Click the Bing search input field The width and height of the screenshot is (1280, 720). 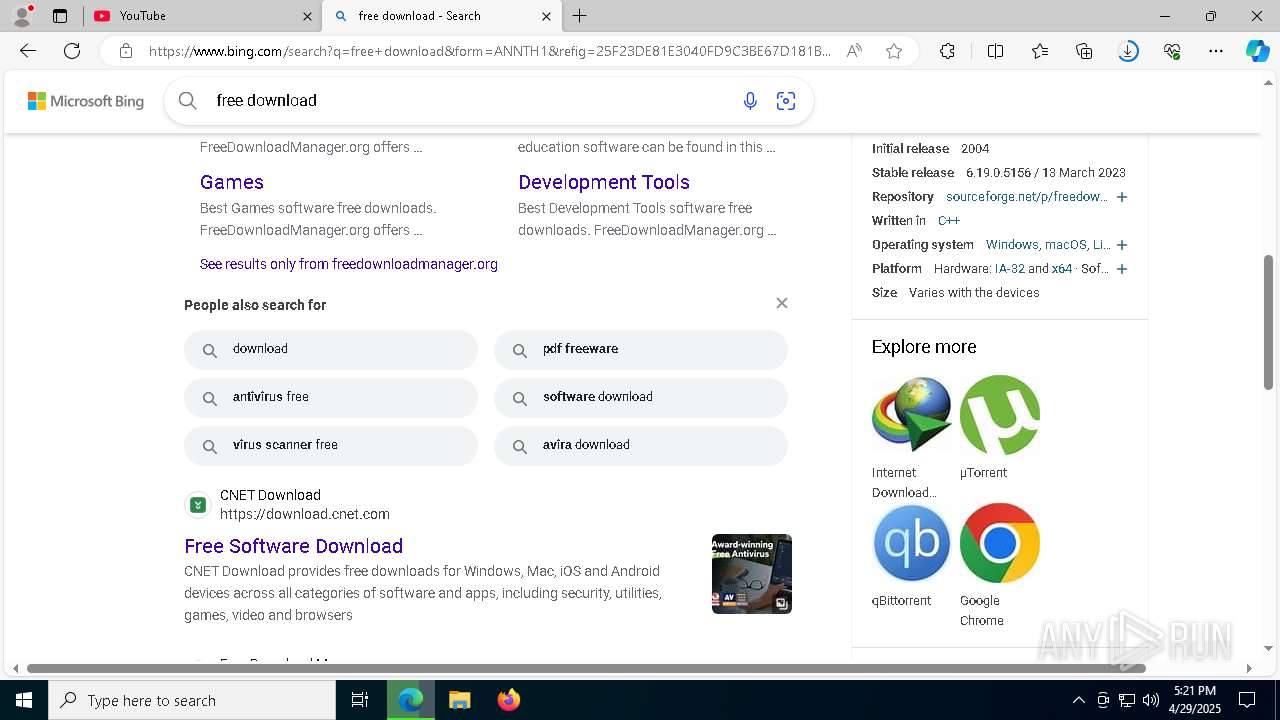click(470, 100)
